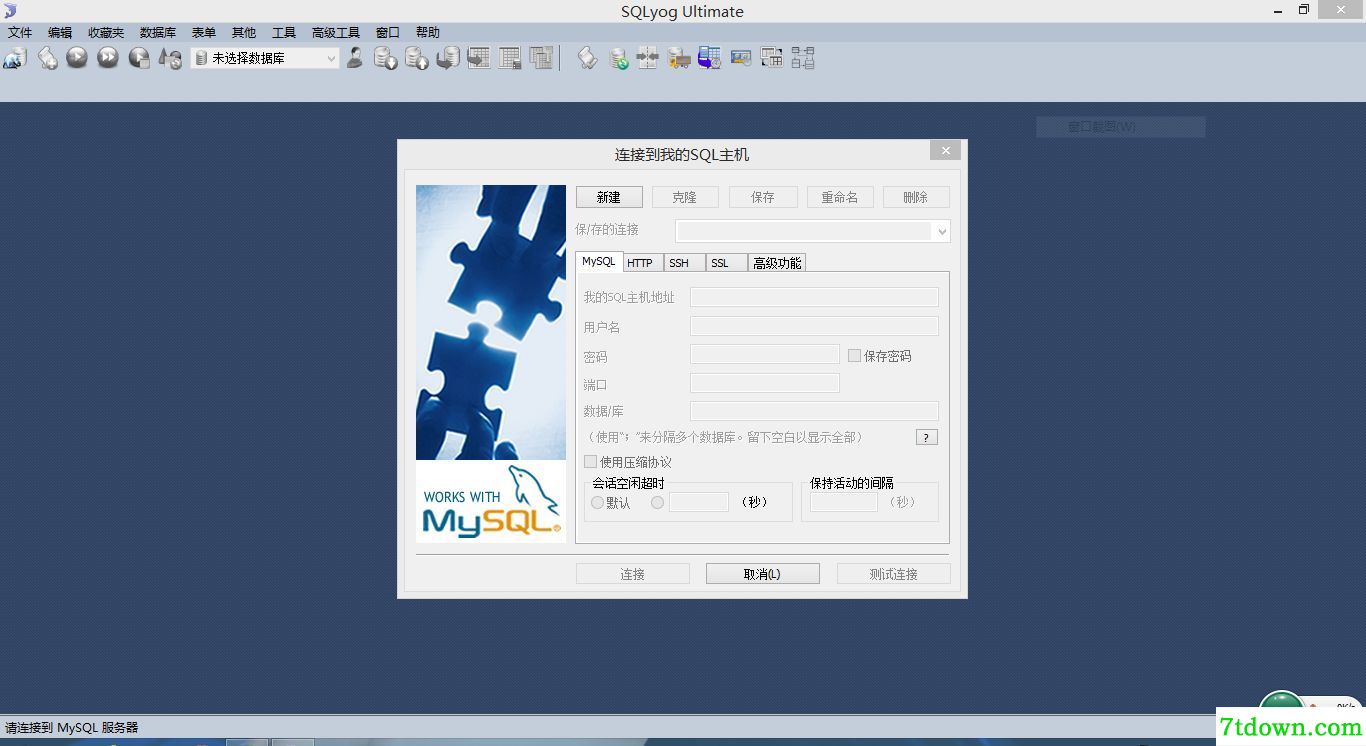Open the 未选择数据库 database dropdown

tap(266, 59)
